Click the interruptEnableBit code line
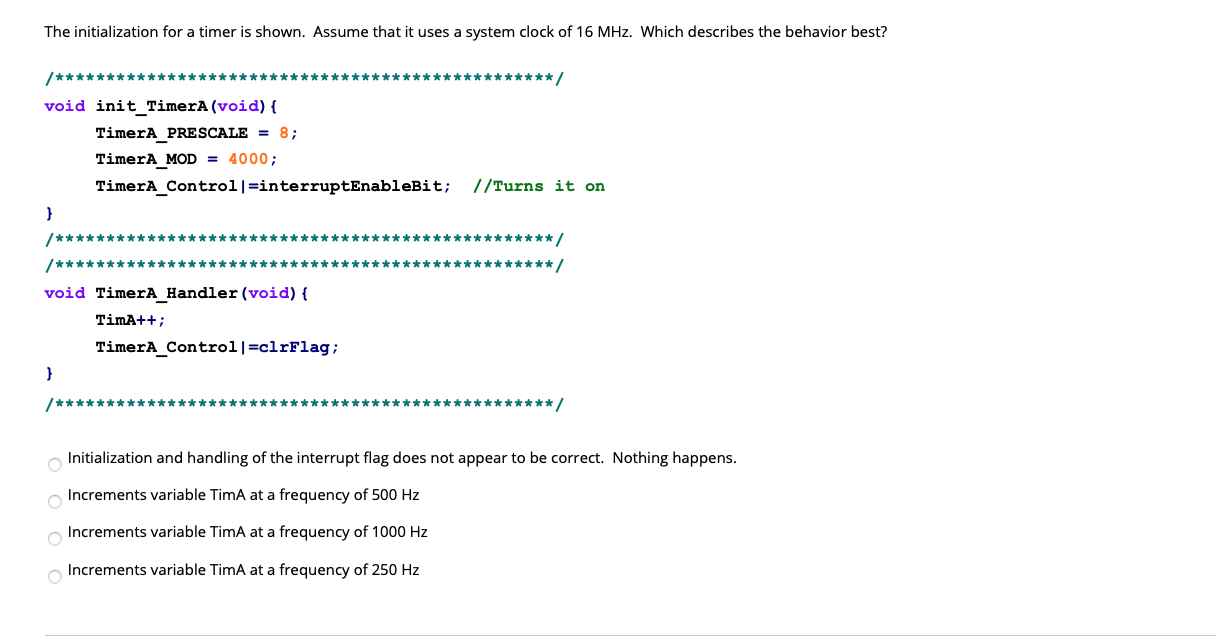 point(270,185)
